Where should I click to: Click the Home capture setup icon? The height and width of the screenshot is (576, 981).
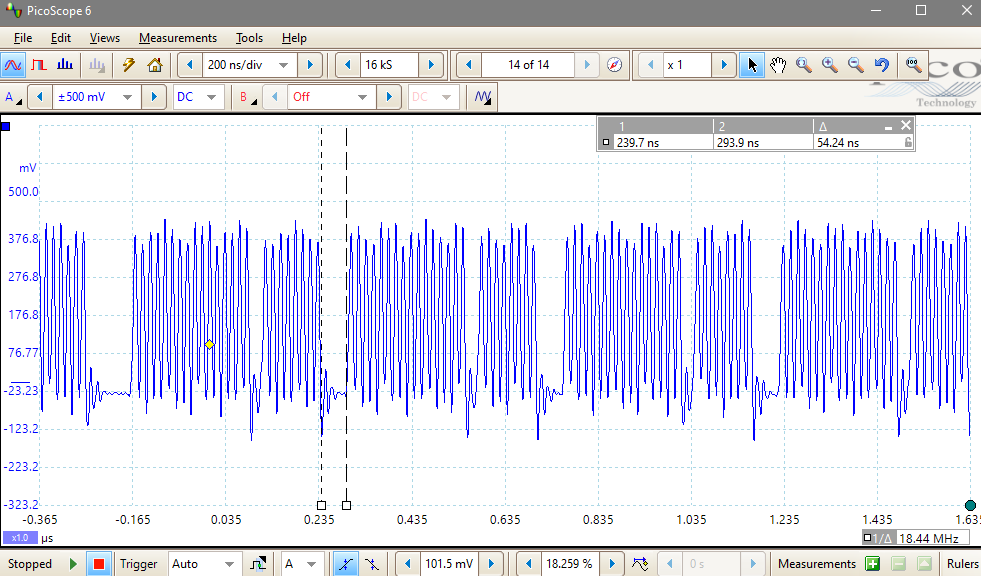coord(155,64)
